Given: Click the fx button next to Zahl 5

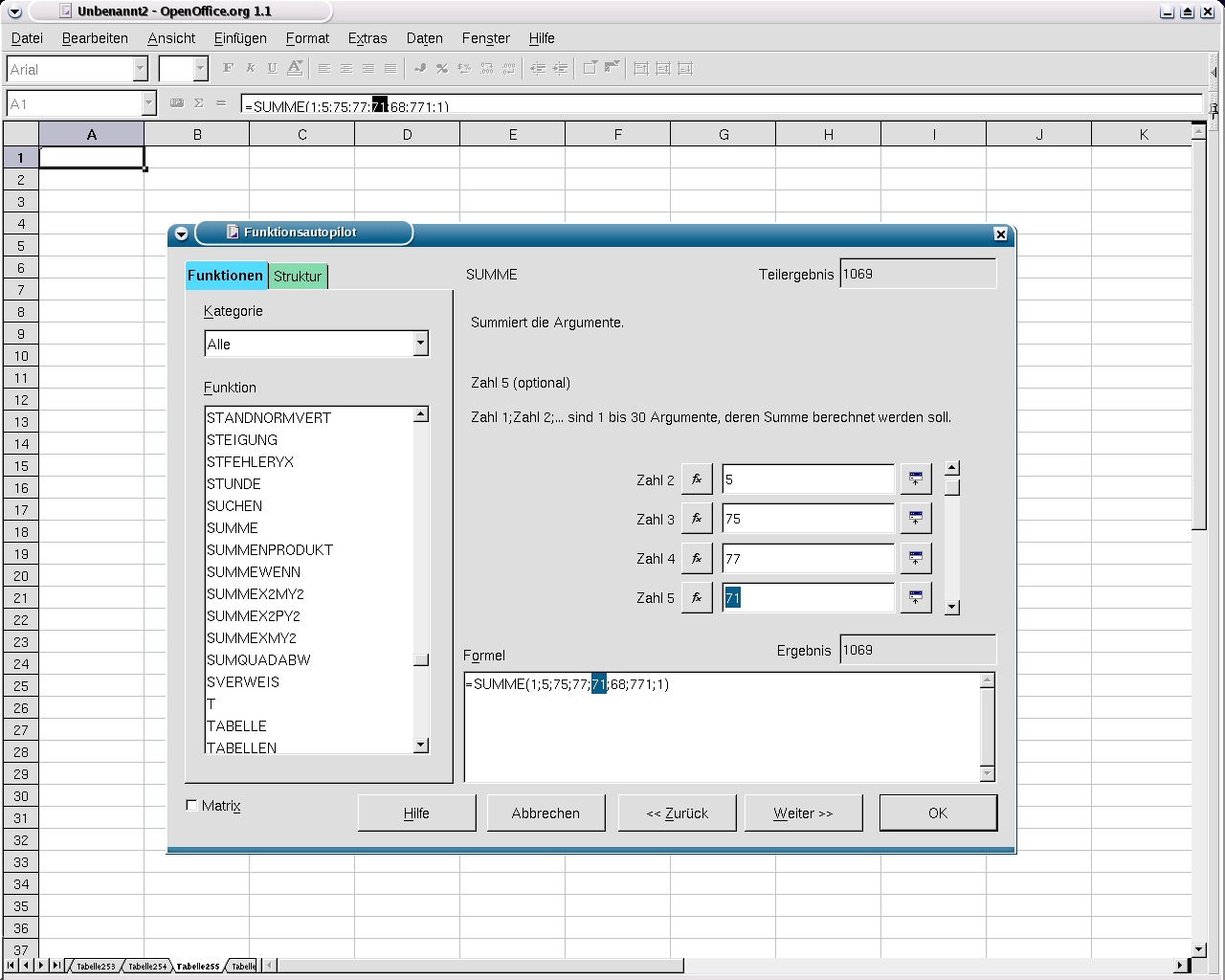Looking at the screenshot, I should tap(697, 598).
